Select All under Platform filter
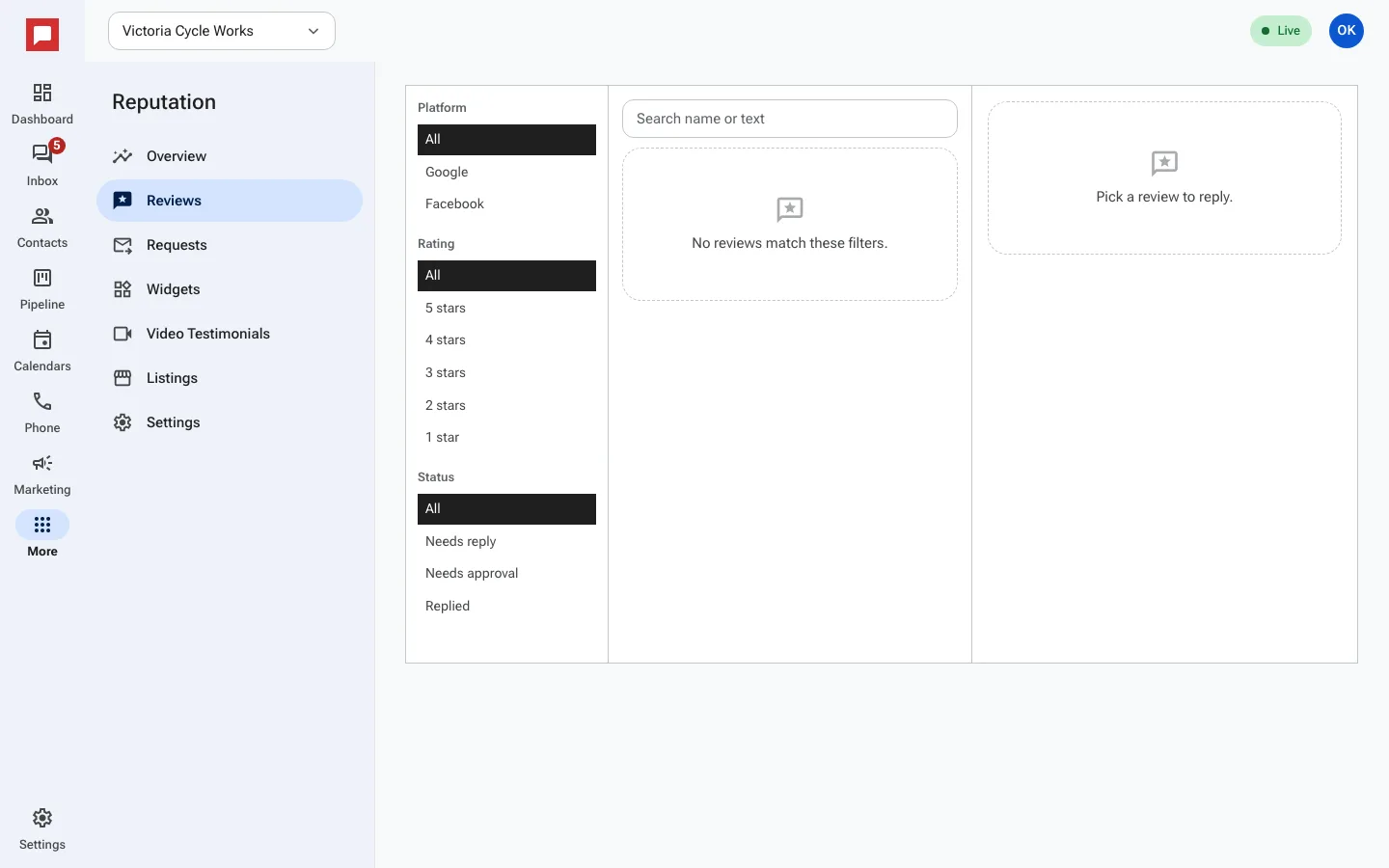The height and width of the screenshot is (868, 1389). point(506,140)
